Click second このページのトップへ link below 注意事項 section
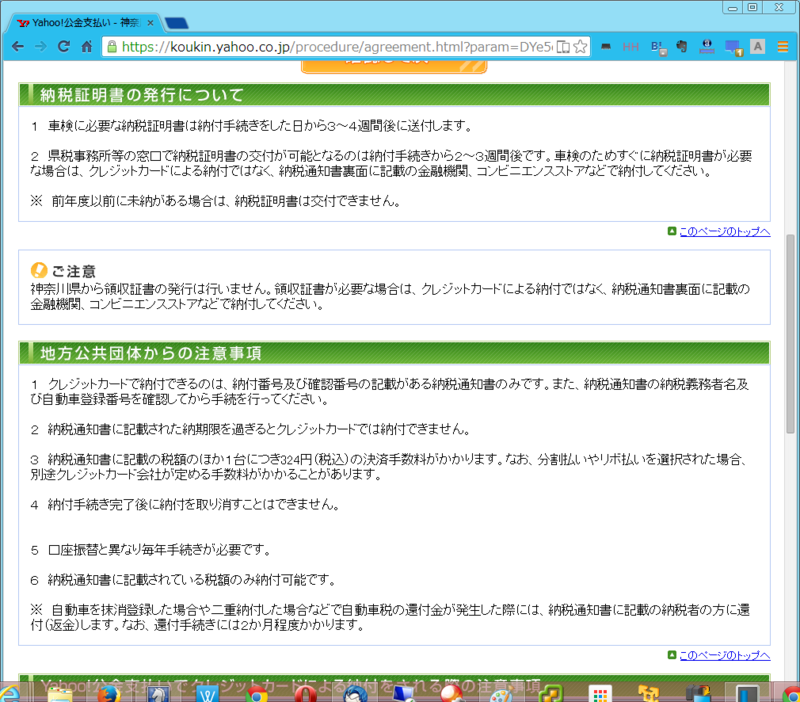Viewport: 800px width, 702px height. (724, 656)
